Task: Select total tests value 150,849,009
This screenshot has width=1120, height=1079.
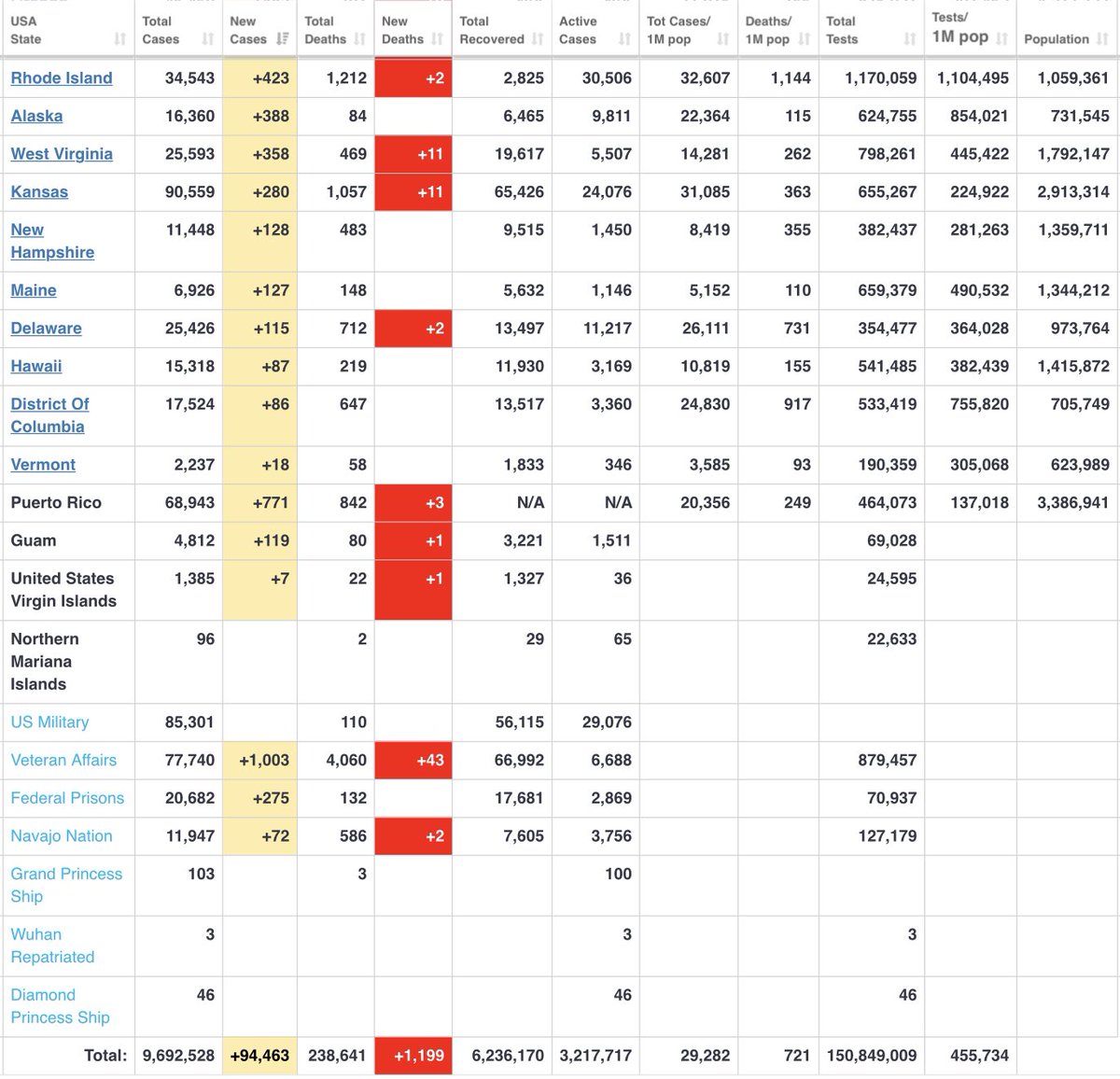Action: click(x=872, y=1056)
